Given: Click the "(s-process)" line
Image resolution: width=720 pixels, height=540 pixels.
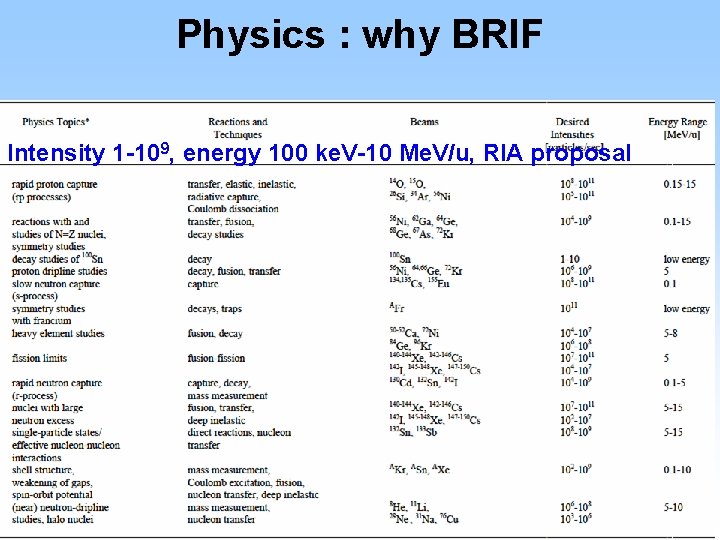Looking at the screenshot, I should pyautogui.click(x=35, y=296).
